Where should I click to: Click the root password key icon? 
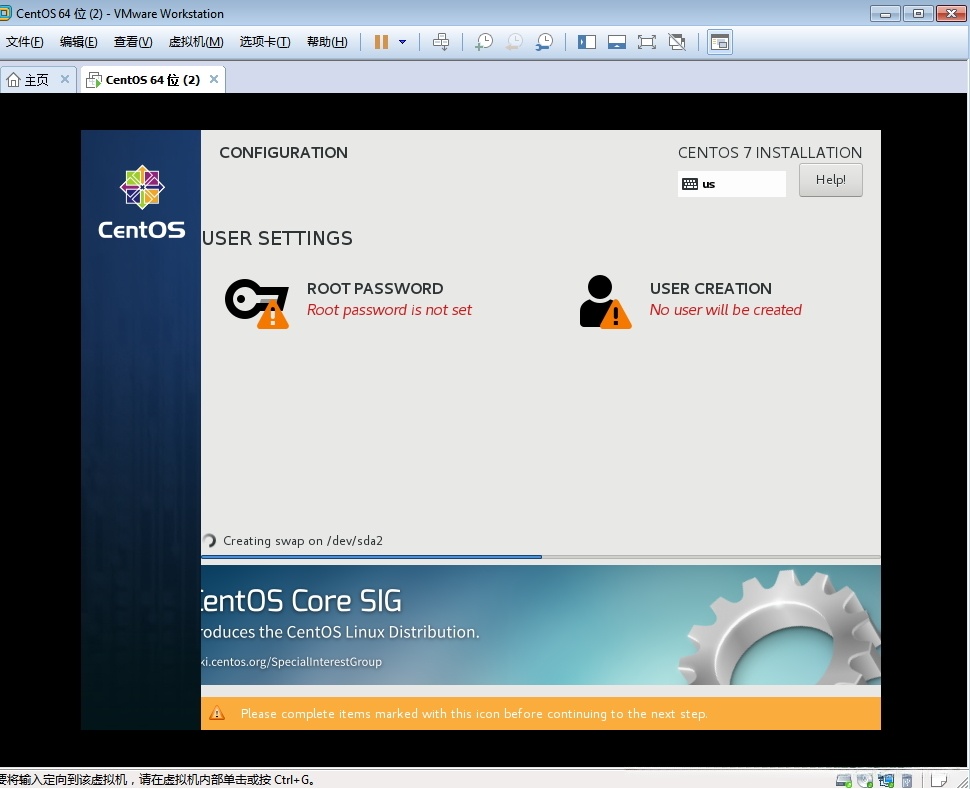257,303
